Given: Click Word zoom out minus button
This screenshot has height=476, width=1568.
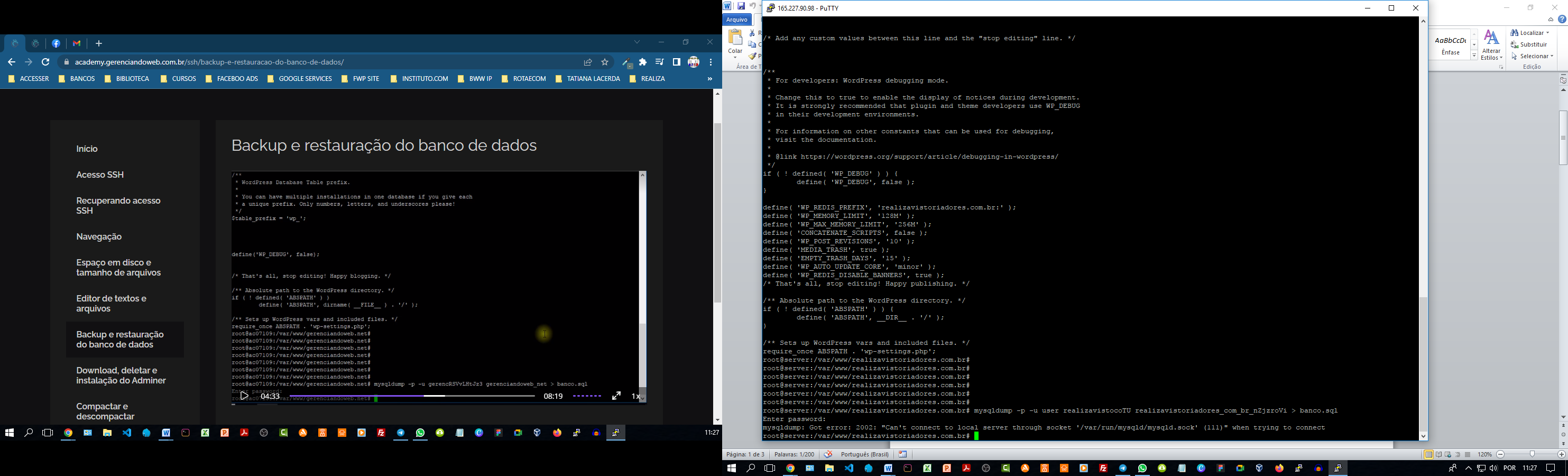Looking at the screenshot, I should (x=1500, y=455).
